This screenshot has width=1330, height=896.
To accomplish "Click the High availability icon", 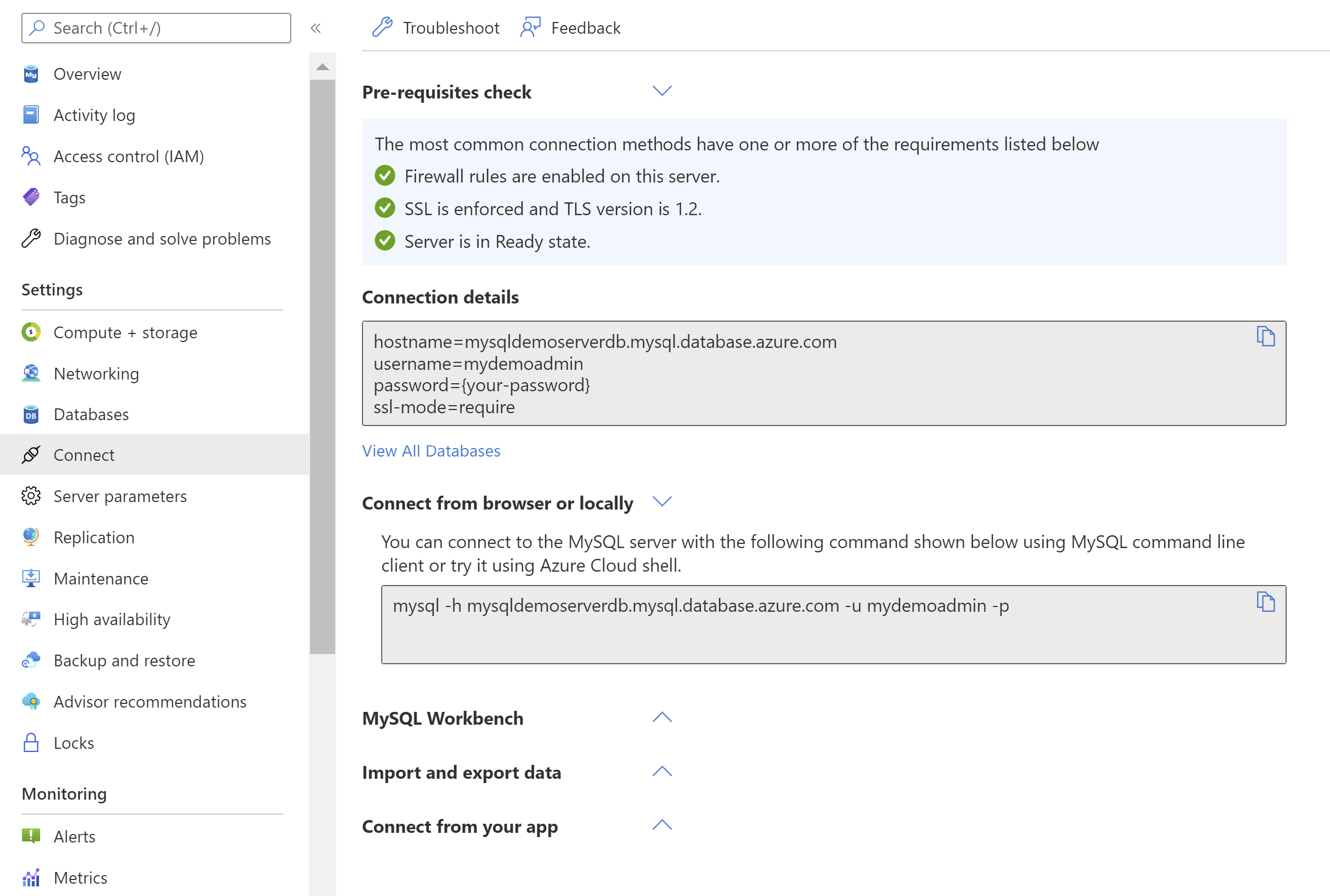I will click(30, 619).
